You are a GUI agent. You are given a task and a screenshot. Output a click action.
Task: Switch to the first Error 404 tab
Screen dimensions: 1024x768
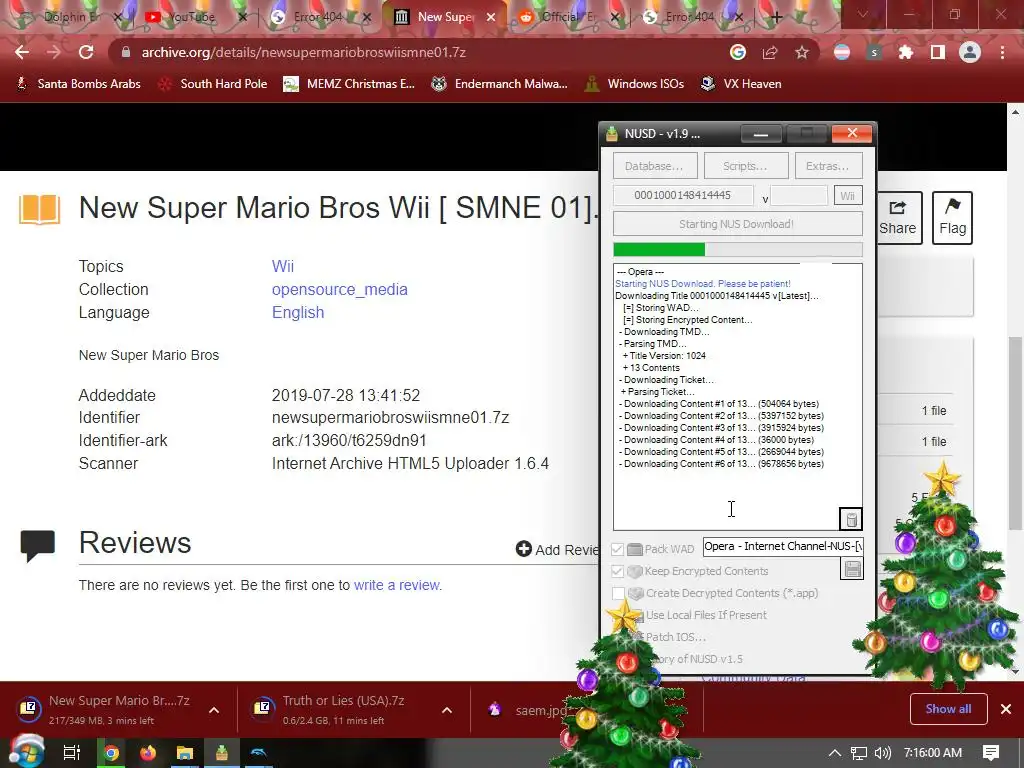(x=317, y=17)
